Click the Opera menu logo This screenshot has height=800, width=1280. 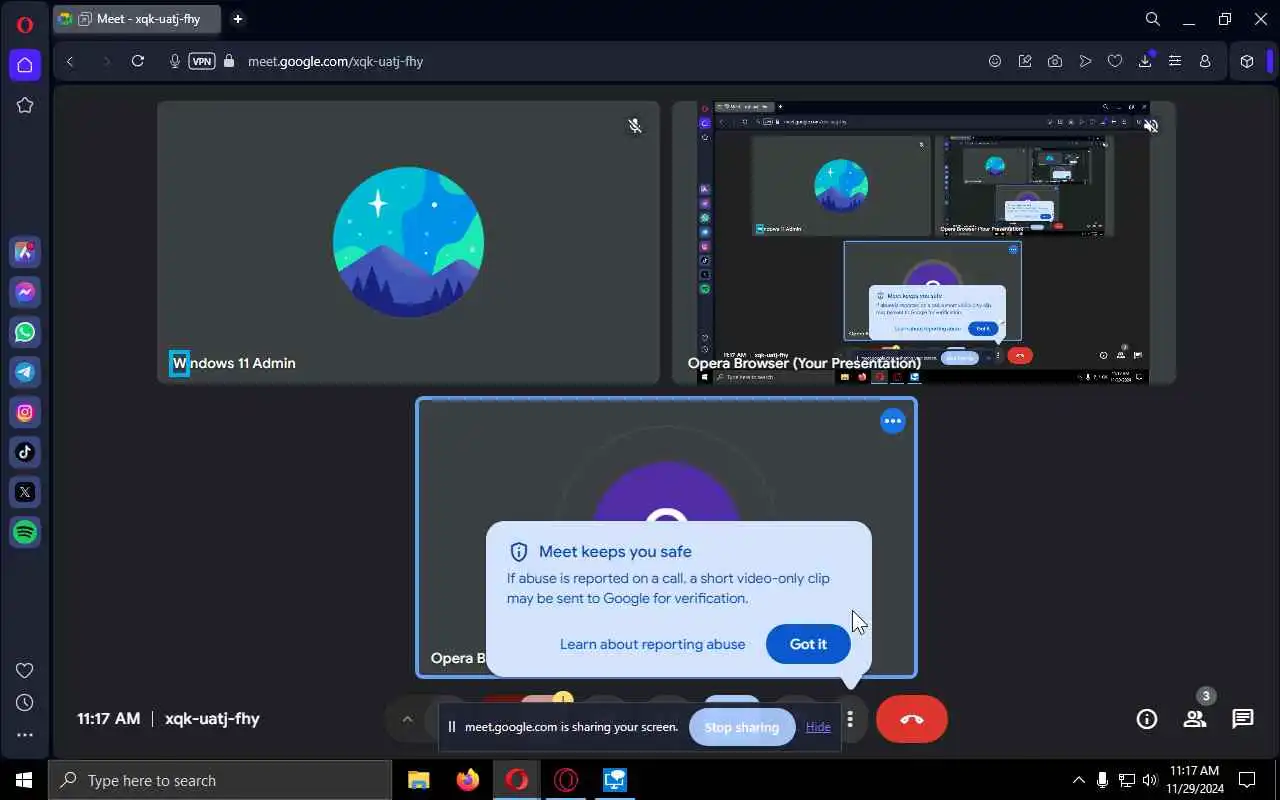point(25,25)
